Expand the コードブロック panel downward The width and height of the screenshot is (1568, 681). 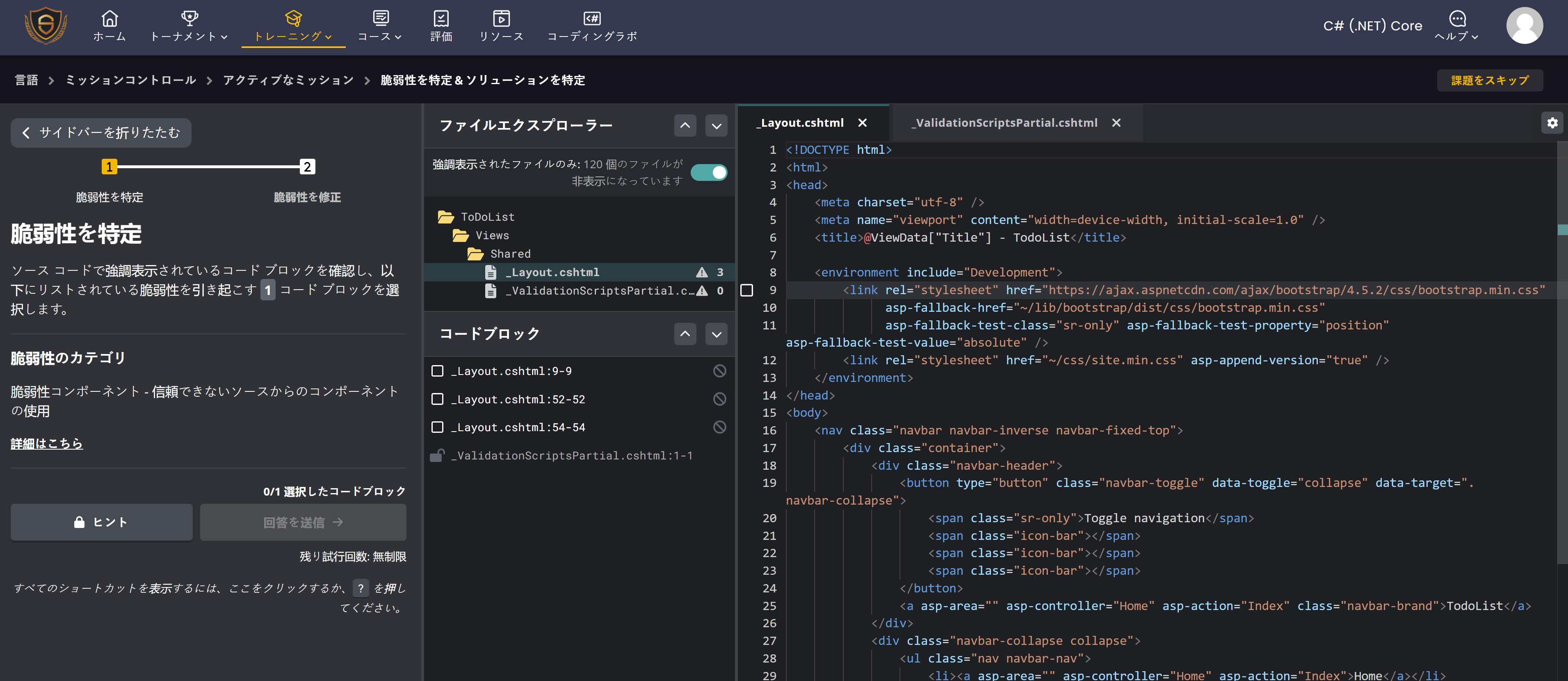click(717, 334)
